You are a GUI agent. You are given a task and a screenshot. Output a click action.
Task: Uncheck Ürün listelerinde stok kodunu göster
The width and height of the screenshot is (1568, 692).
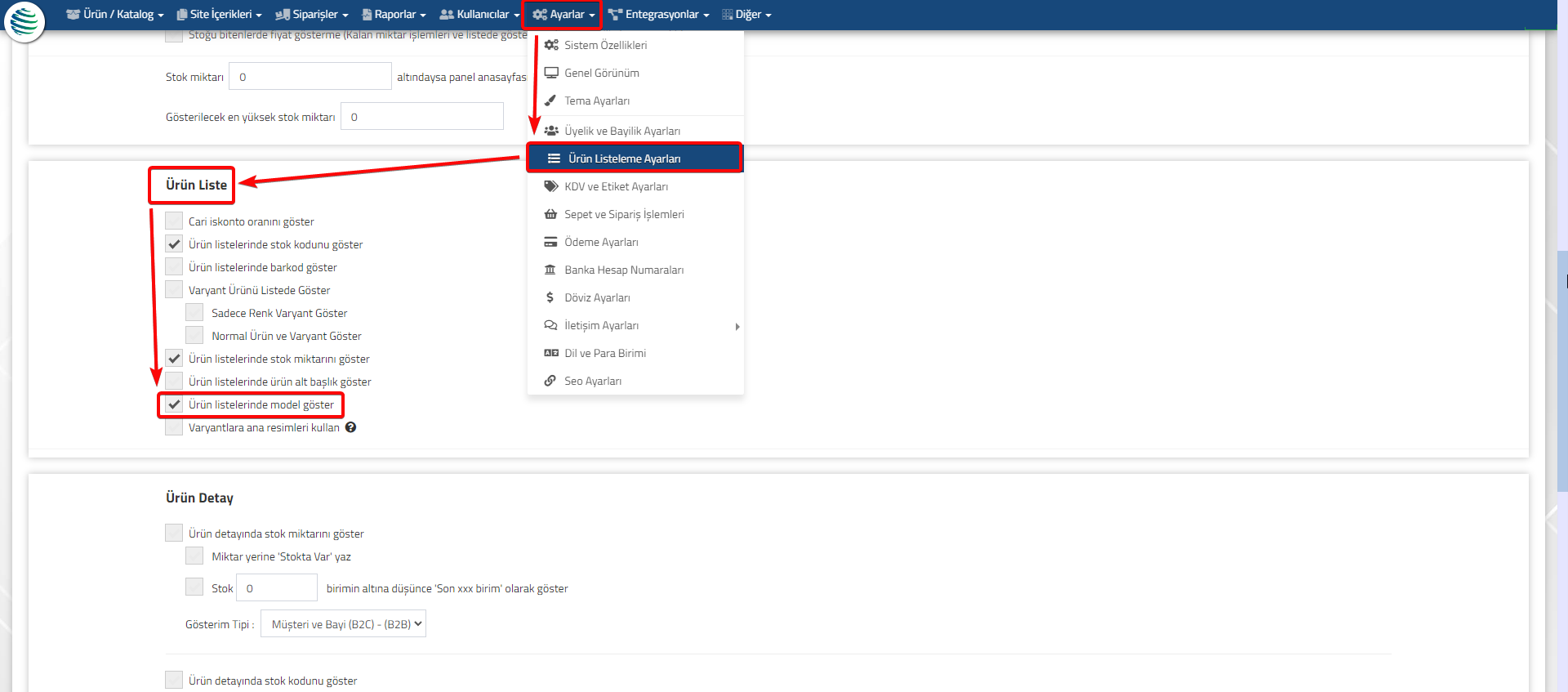point(174,243)
